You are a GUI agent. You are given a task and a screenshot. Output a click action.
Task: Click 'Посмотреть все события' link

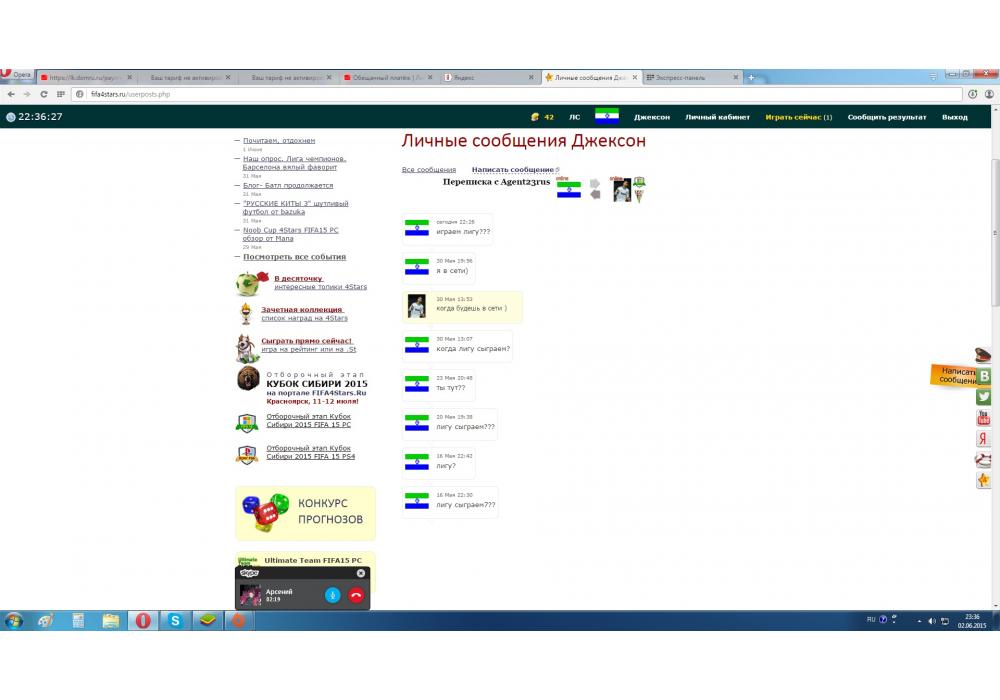click(294, 257)
